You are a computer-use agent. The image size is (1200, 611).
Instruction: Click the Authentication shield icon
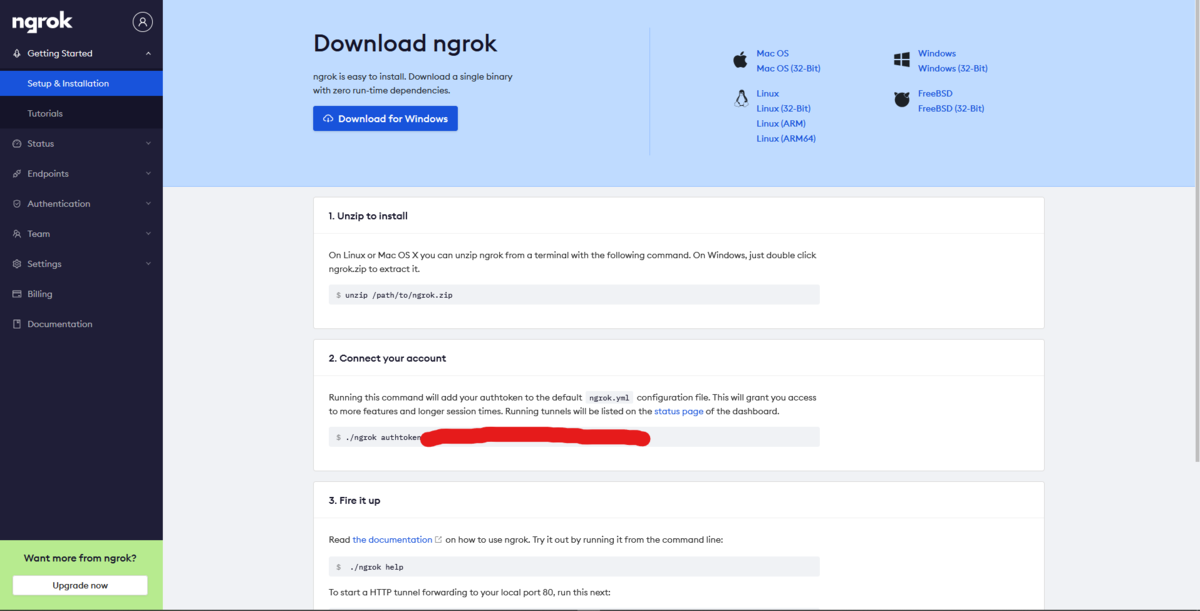click(x=17, y=204)
